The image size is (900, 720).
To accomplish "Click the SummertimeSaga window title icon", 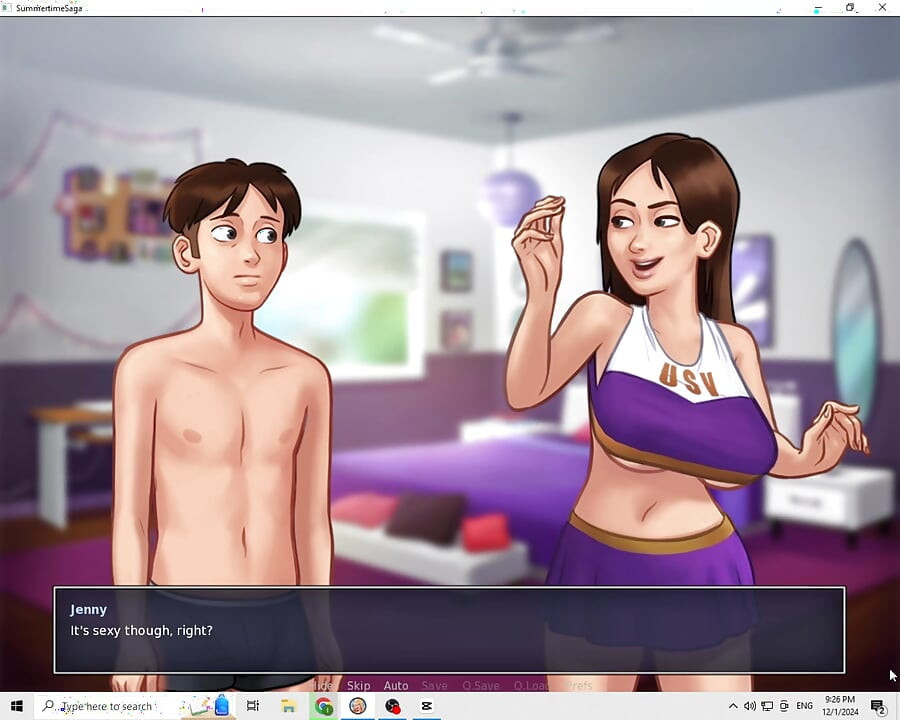I will [6, 8].
